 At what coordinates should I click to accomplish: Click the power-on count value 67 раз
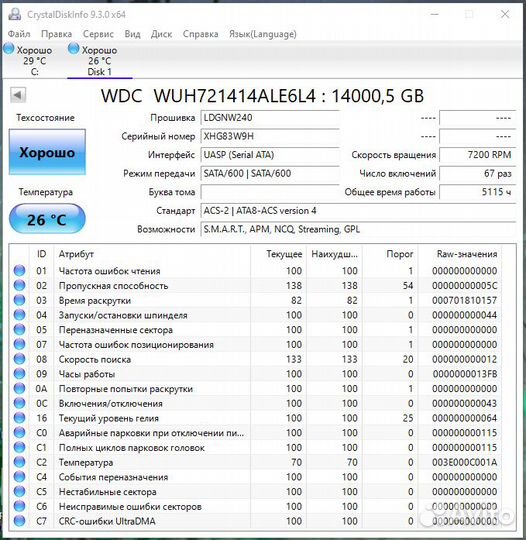coord(477,174)
